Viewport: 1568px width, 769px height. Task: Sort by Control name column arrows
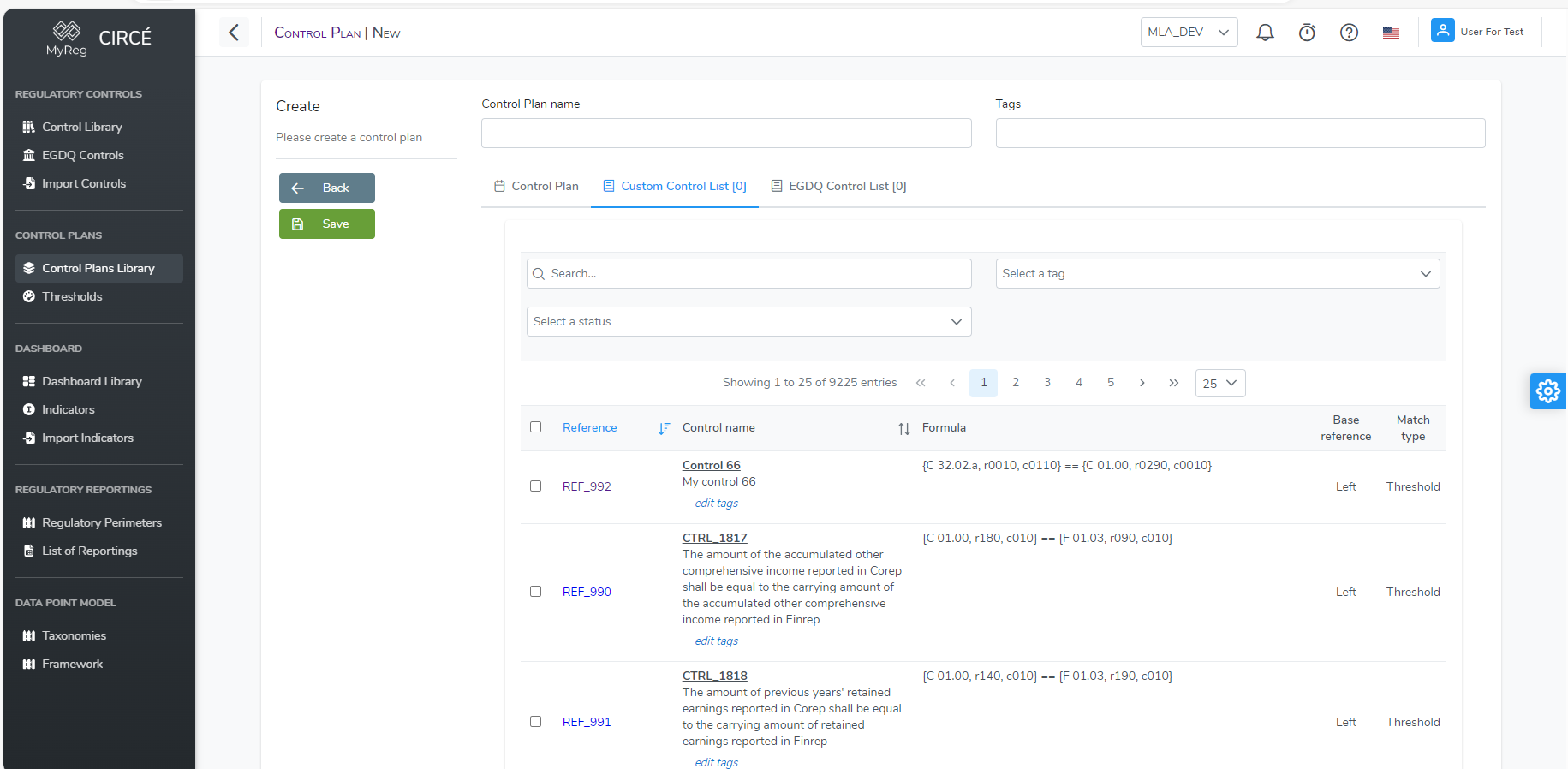click(x=903, y=428)
